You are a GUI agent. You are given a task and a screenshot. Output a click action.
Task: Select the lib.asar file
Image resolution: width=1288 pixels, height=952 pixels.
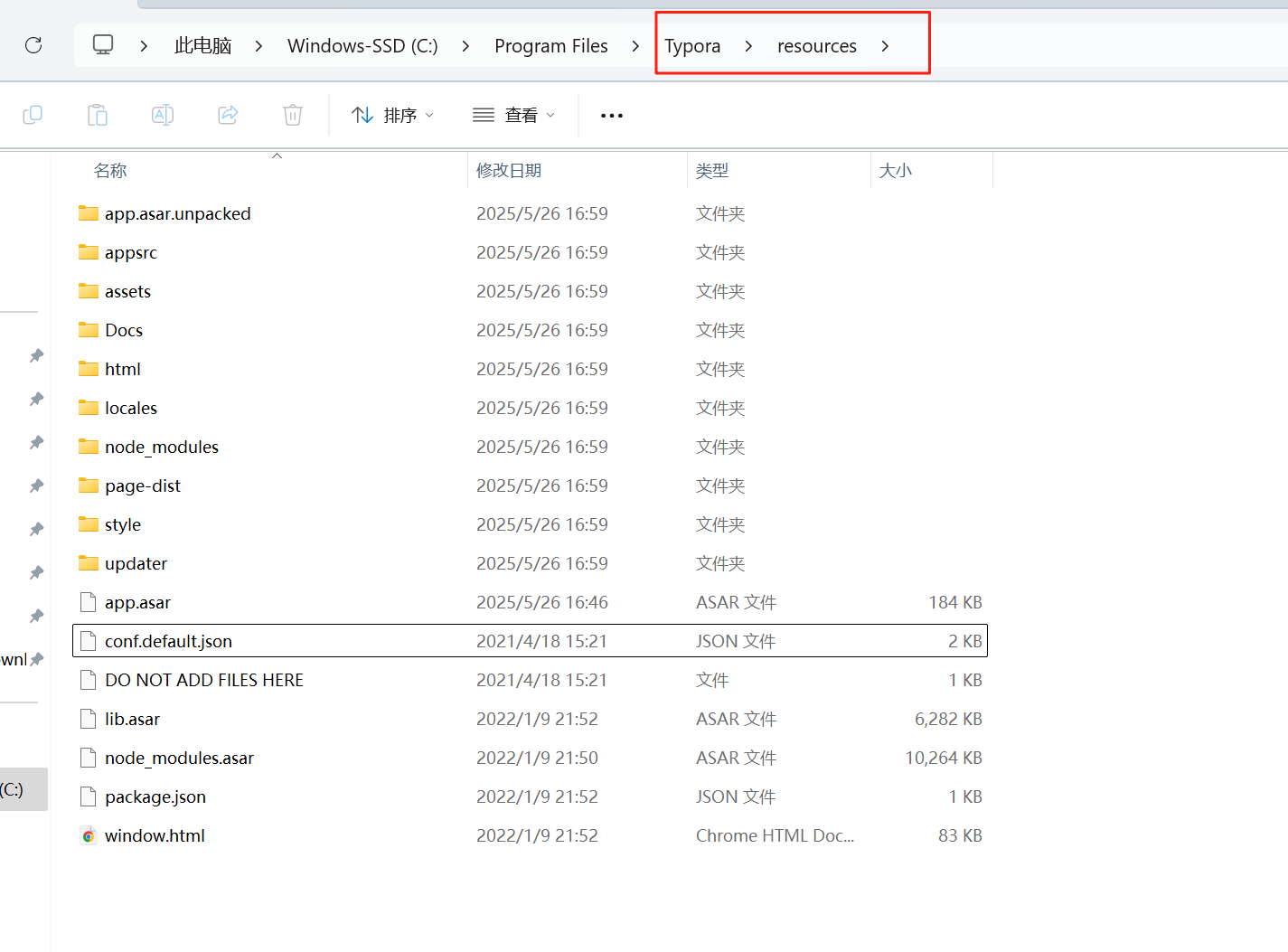530,719
